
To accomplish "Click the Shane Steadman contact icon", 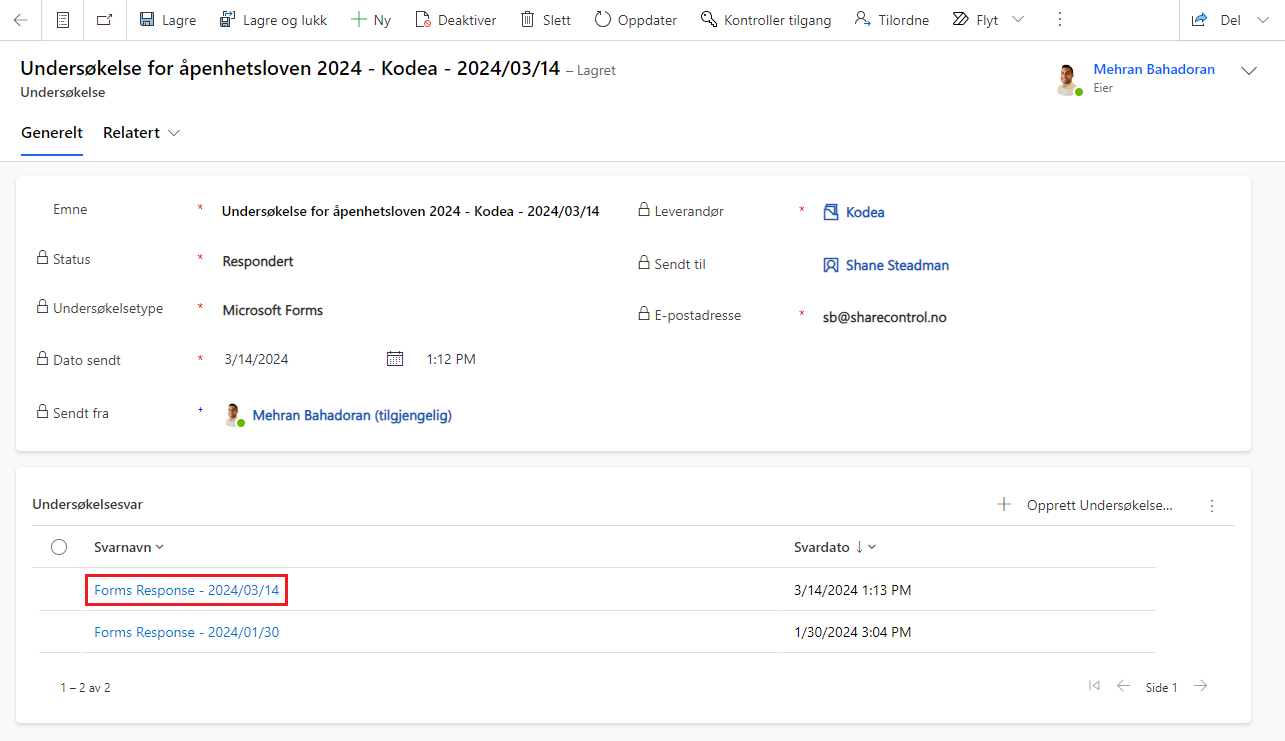I will pyautogui.click(x=830, y=265).
